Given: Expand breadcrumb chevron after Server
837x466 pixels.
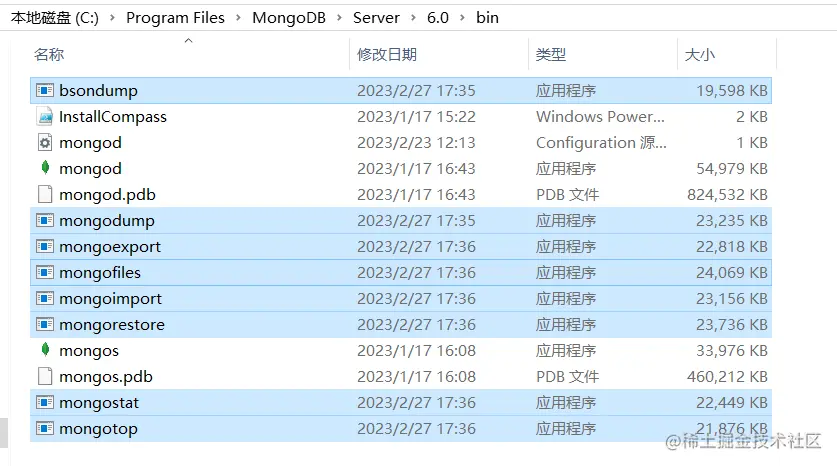Looking at the screenshot, I should point(413,18).
